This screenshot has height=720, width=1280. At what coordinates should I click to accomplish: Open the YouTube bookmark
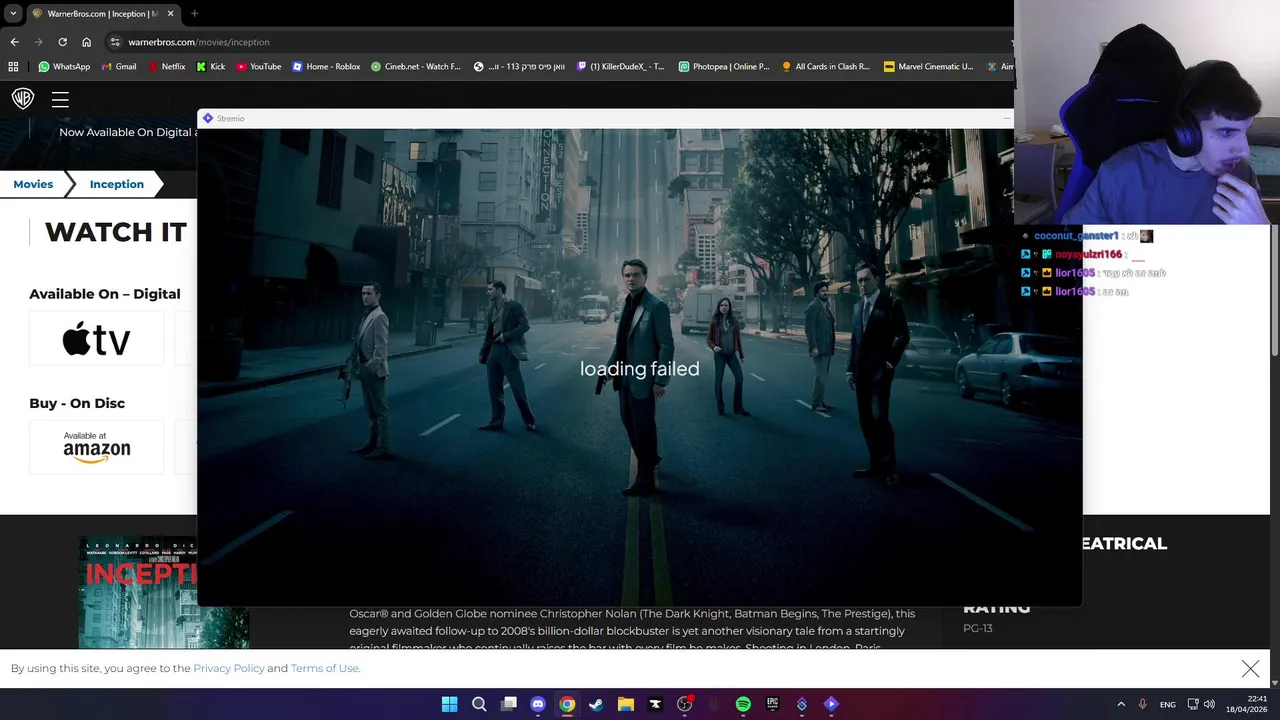click(x=259, y=67)
